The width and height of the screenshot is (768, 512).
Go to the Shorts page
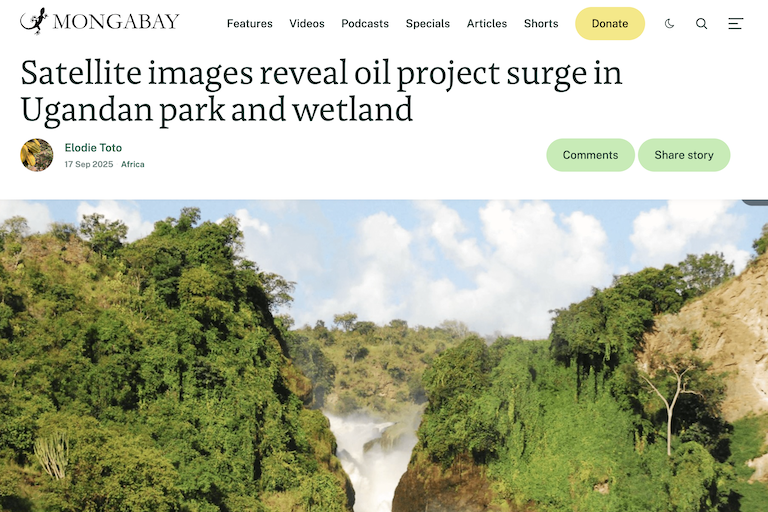point(541,24)
